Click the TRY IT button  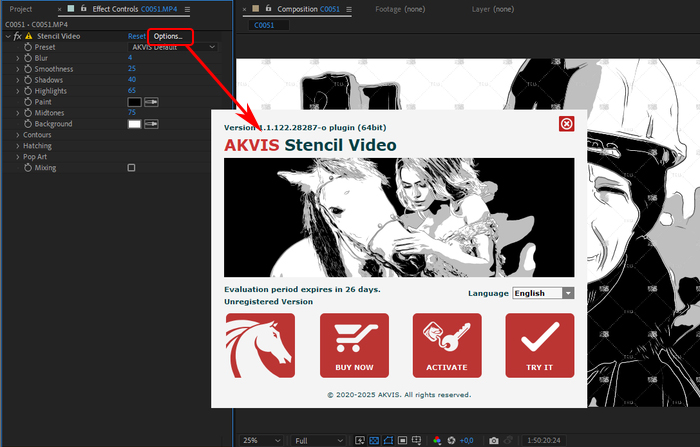(540, 345)
